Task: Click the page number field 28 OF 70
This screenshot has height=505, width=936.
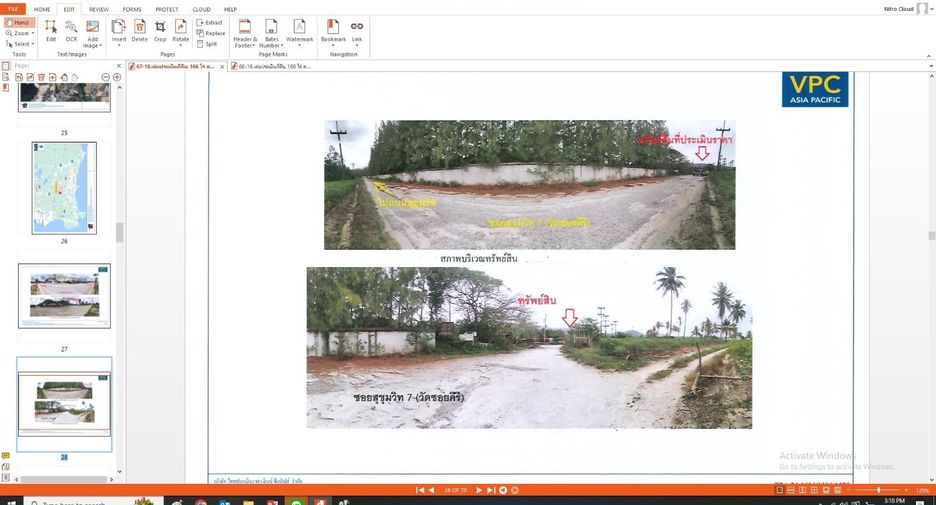Action: click(x=455, y=490)
